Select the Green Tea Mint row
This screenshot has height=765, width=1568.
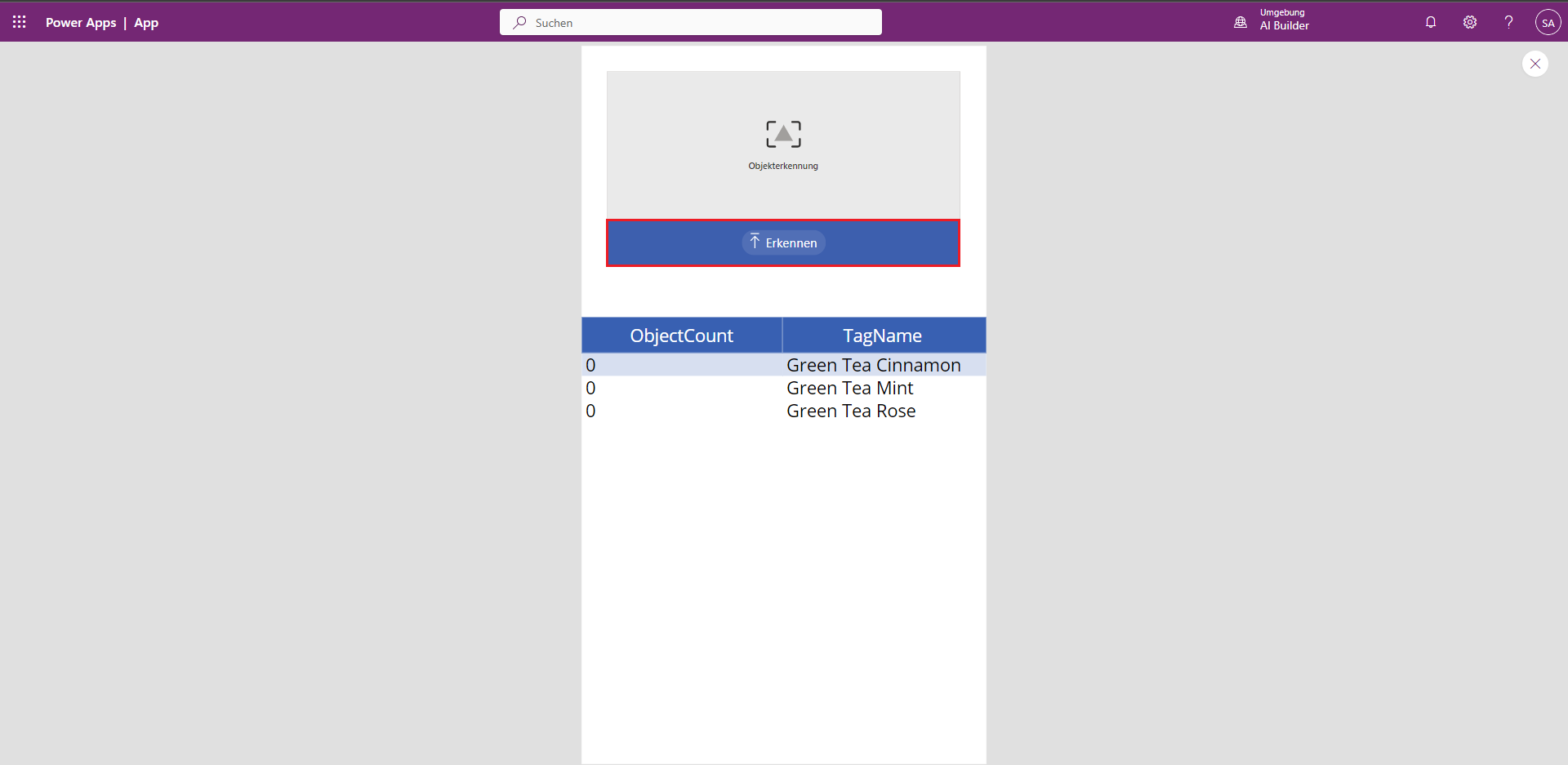[849, 388]
